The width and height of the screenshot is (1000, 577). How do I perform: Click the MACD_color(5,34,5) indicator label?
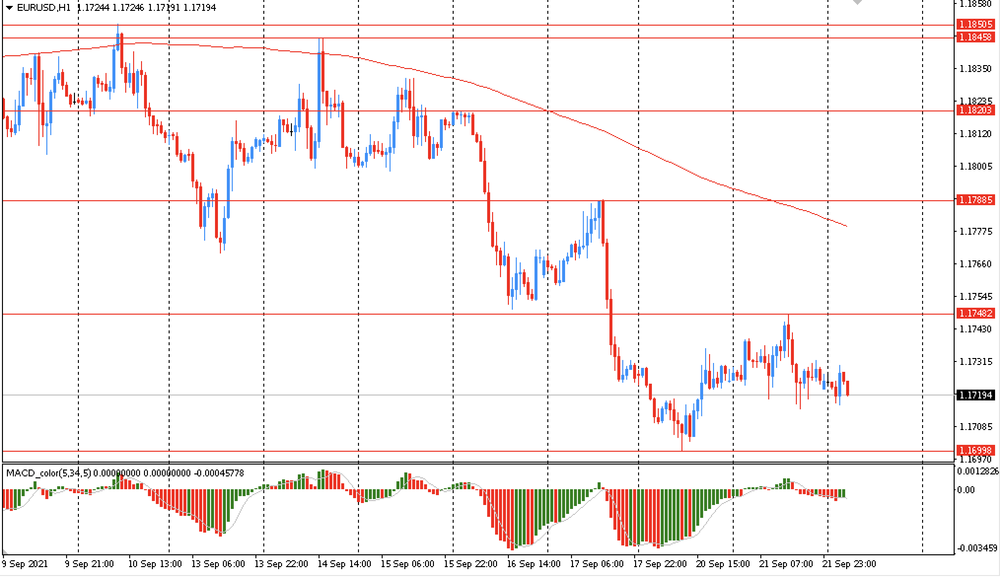click(48, 473)
